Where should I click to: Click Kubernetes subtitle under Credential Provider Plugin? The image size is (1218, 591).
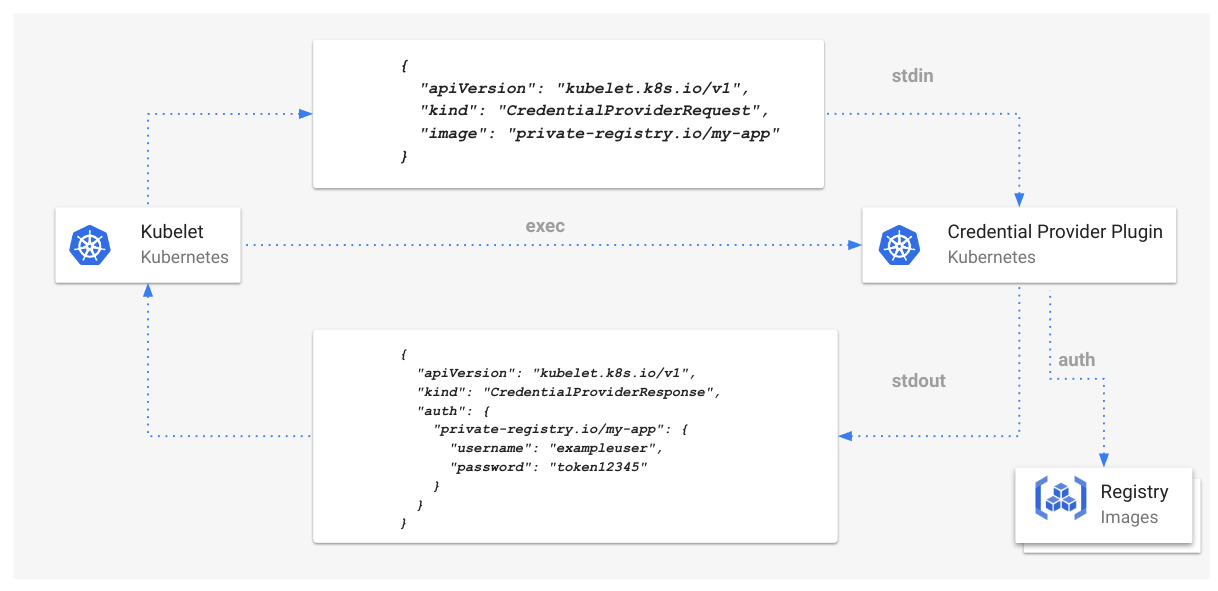991,257
